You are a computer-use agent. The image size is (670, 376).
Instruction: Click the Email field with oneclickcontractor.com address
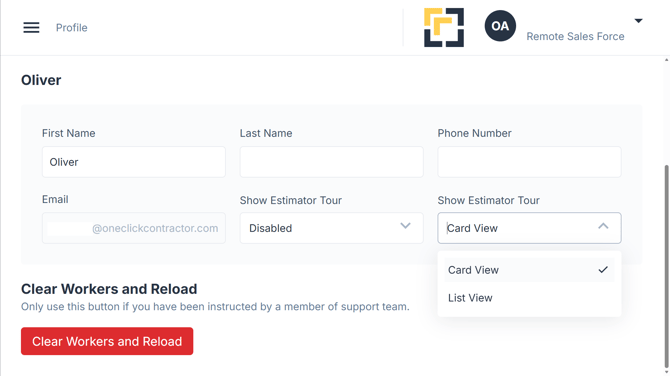click(x=134, y=228)
